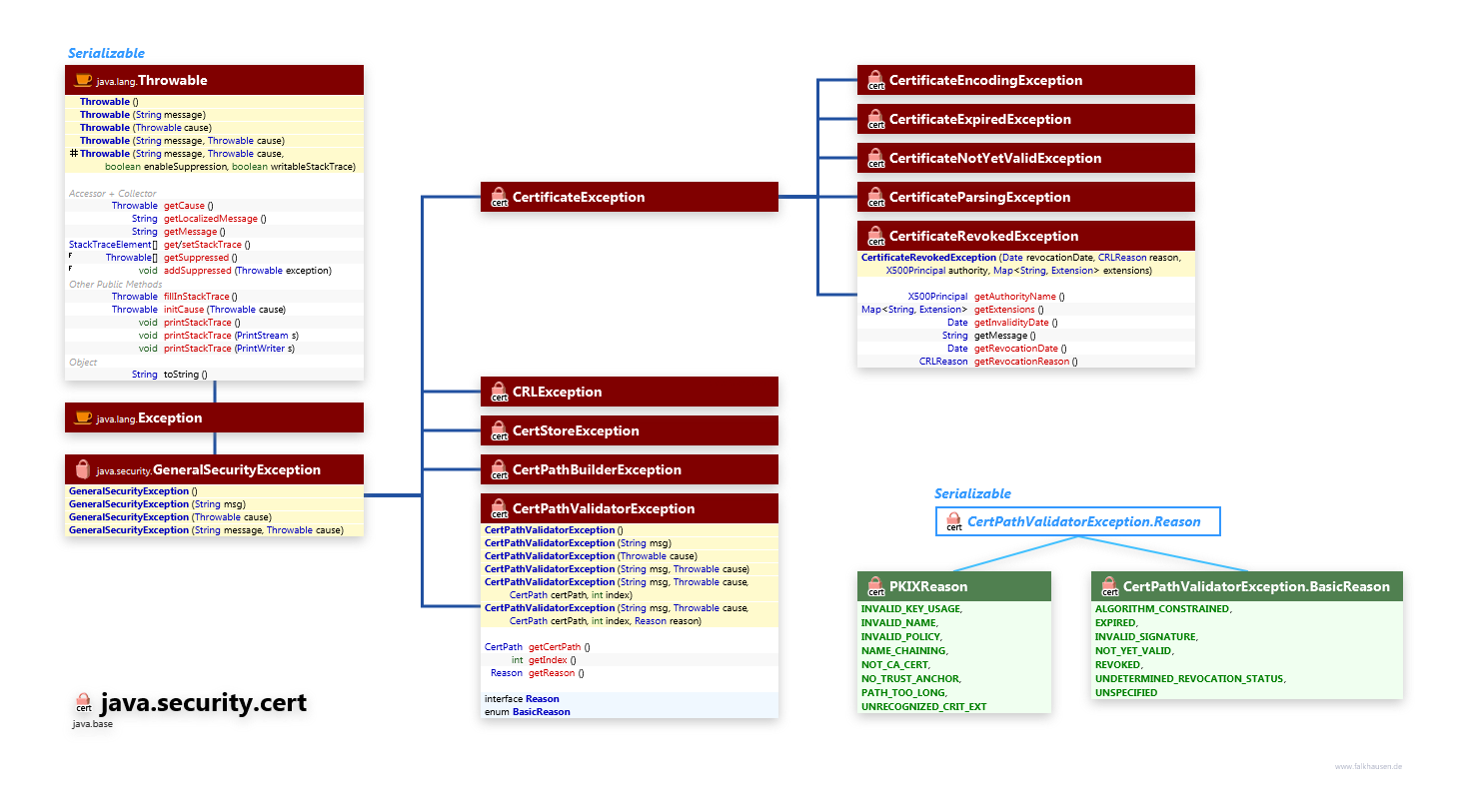Click the coffee cup icon beside java.lang.Exception
Screen dimensions: 1459x812
point(84,417)
